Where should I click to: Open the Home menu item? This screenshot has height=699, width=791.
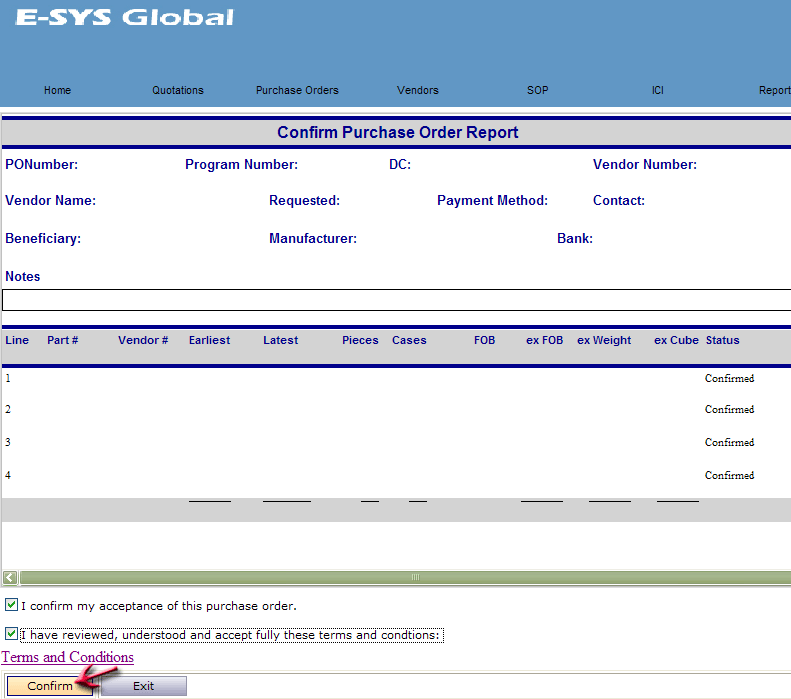pos(57,90)
